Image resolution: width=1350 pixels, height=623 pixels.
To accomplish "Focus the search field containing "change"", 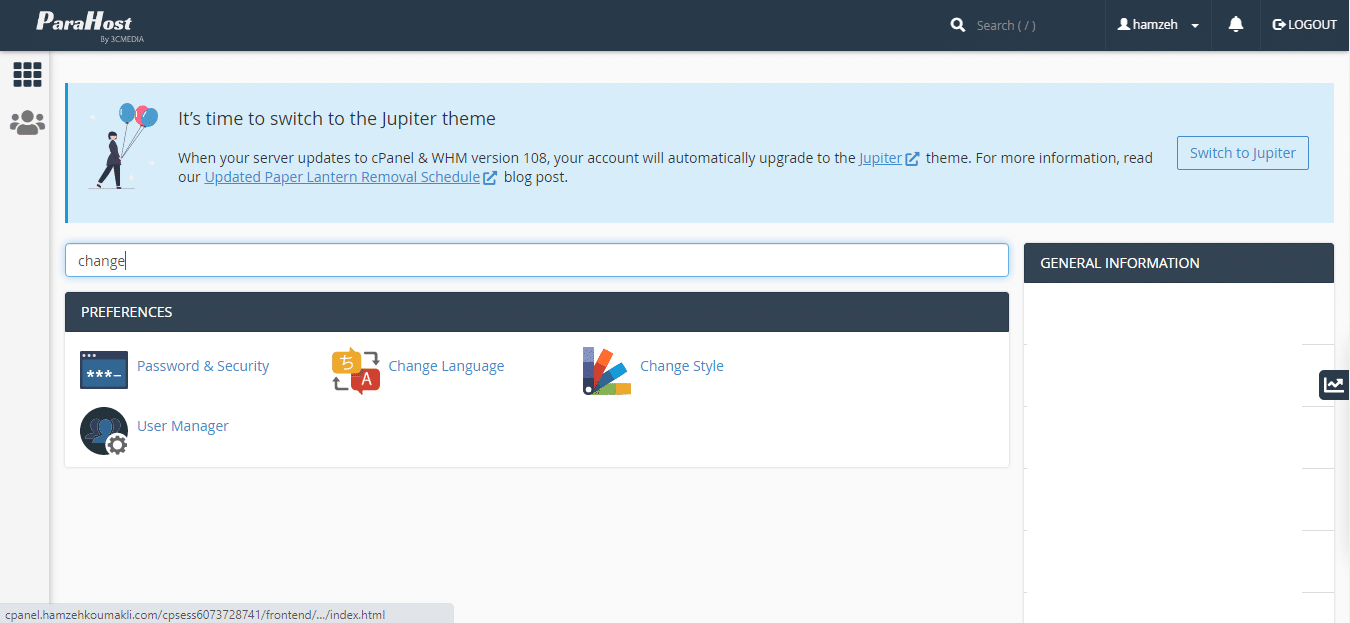I will click(x=536, y=260).
